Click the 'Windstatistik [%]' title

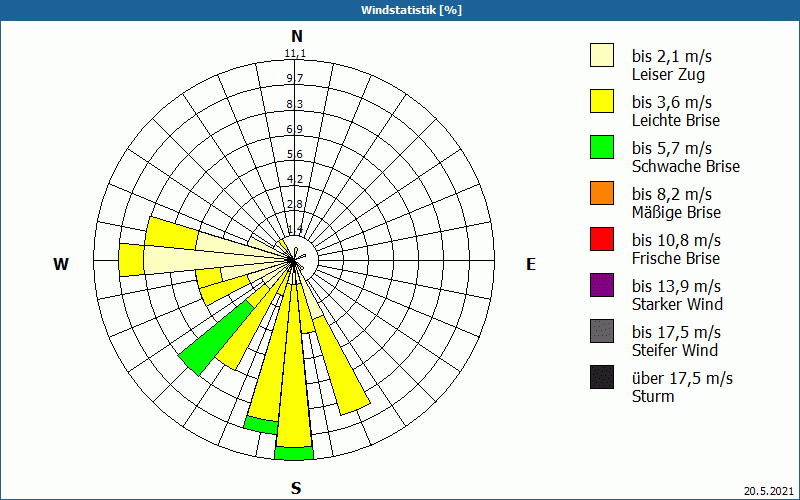(411, 10)
